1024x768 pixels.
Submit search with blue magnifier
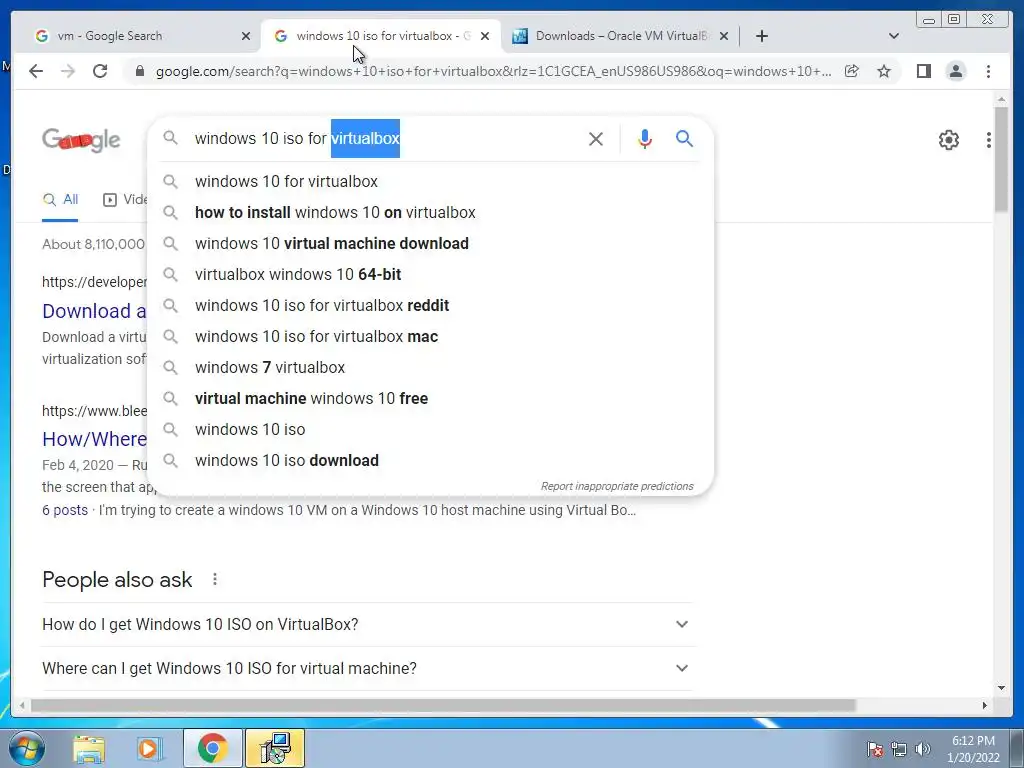[x=684, y=138]
